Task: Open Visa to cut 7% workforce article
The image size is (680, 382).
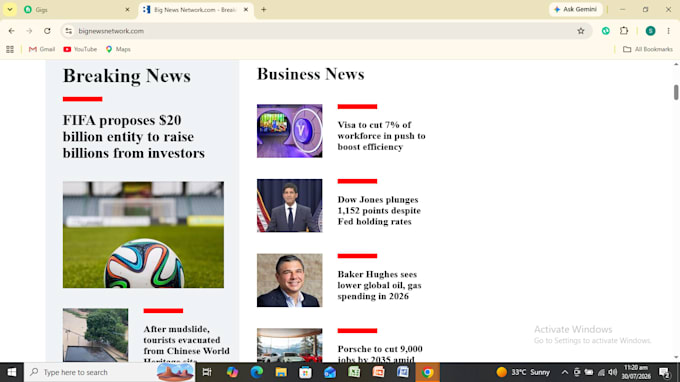Action: [381, 136]
